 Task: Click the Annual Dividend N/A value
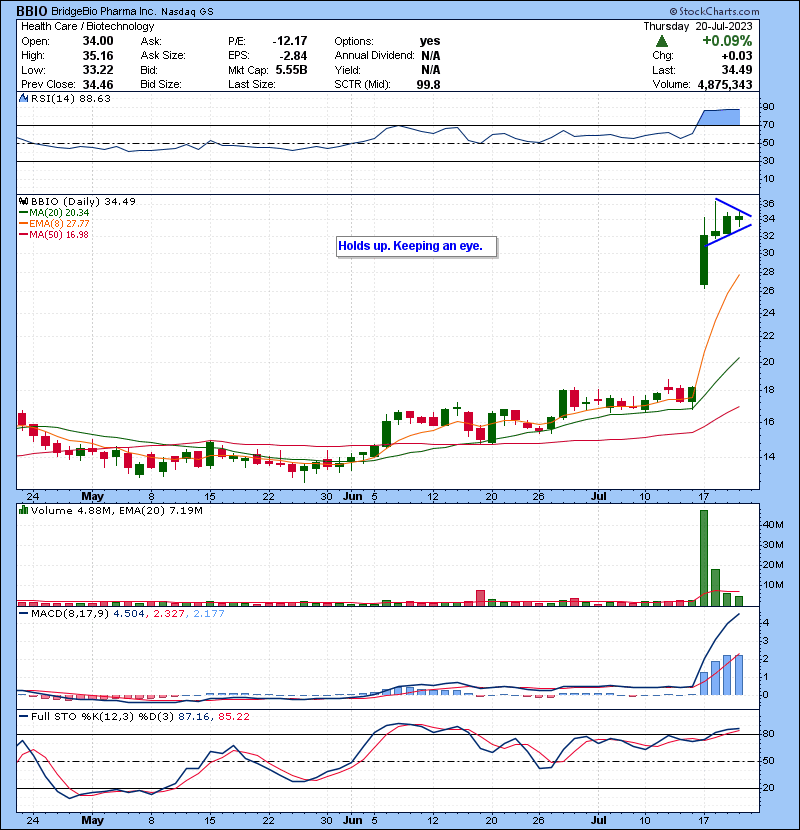(x=430, y=56)
